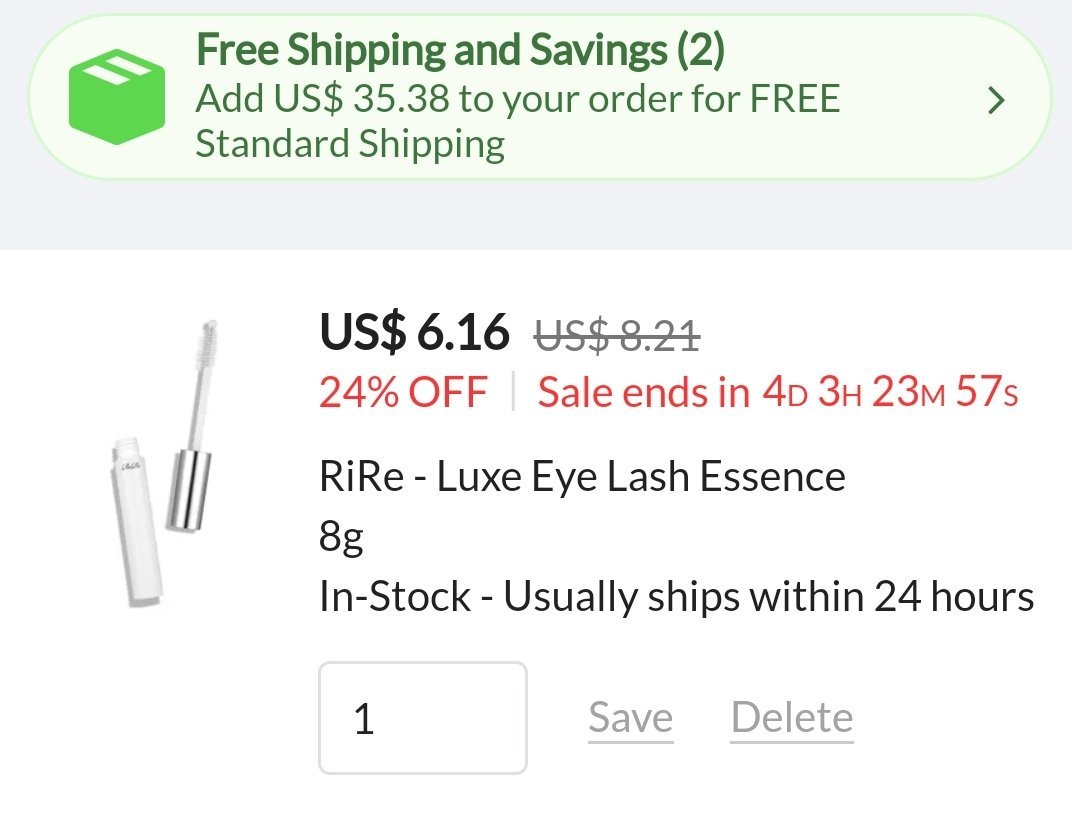Click the Standard Shipping text in banner
The image size is (1072, 815).
350,144
